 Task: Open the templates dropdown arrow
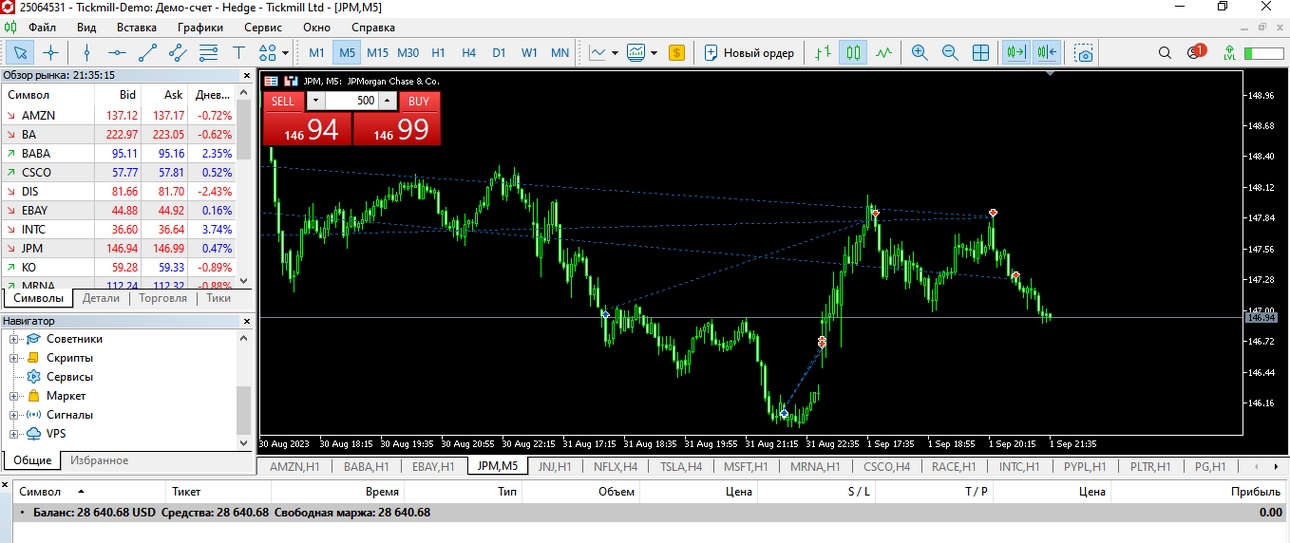[x=654, y=53]
